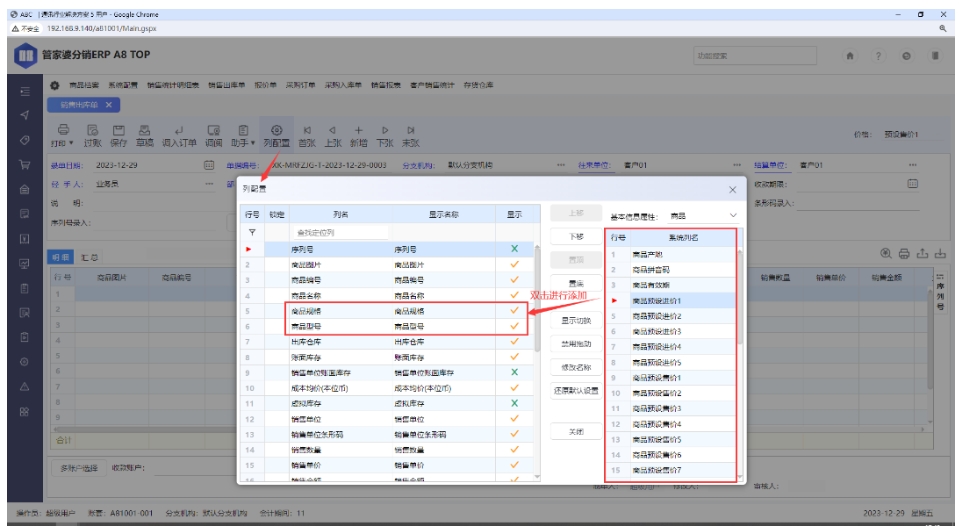Click the settings gear left of 商品档案
The image size is (959, 530).
click(54, 86)
